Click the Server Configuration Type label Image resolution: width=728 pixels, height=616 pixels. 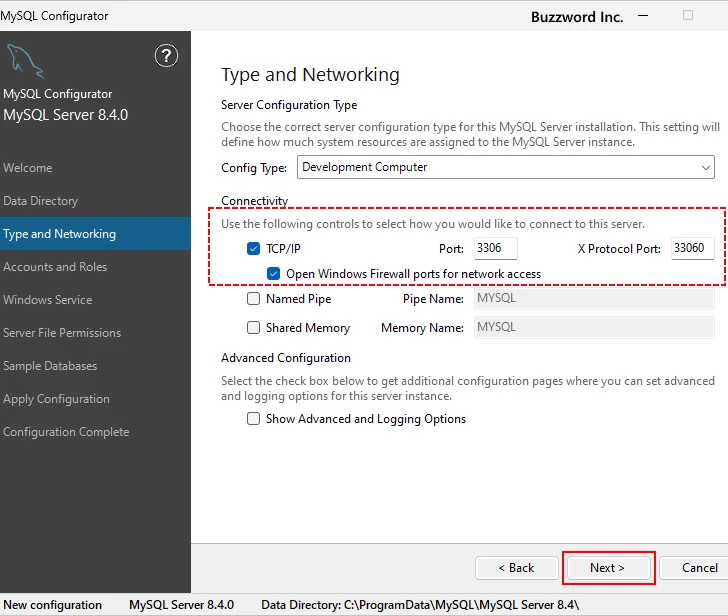pos(289,105)
